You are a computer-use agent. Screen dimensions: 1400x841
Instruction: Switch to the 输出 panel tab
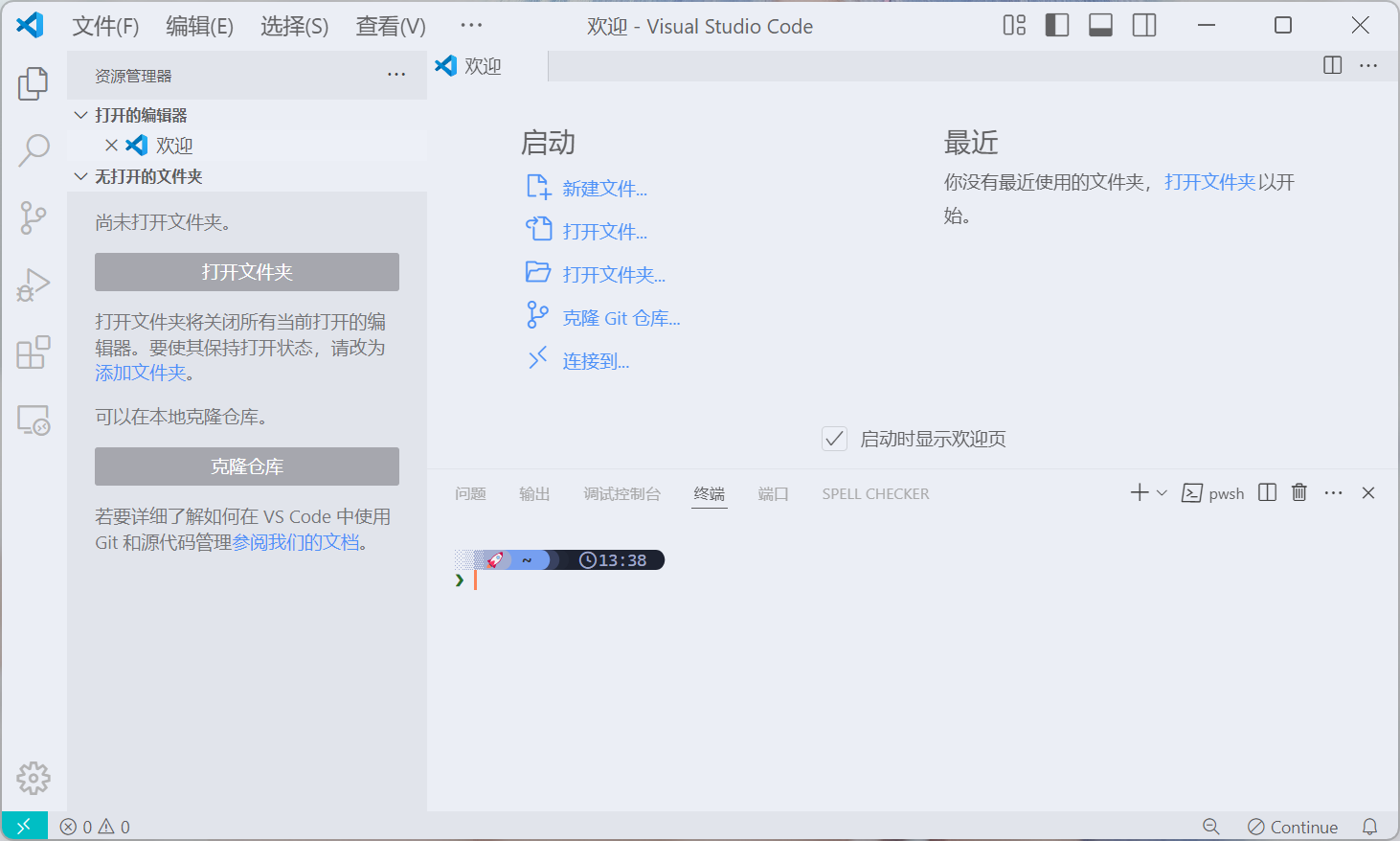click(534, 493)
